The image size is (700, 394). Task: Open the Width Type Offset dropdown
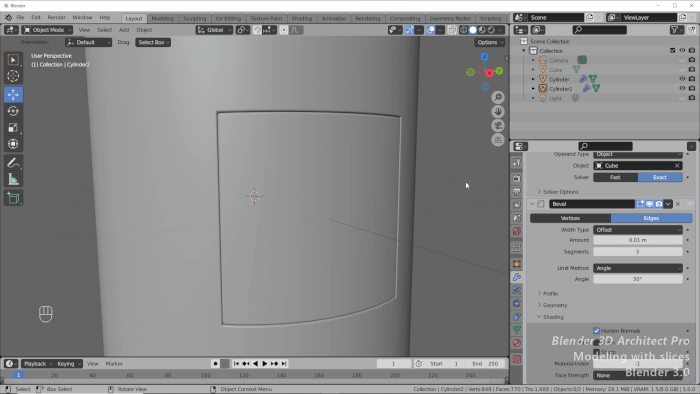(638, 230)
